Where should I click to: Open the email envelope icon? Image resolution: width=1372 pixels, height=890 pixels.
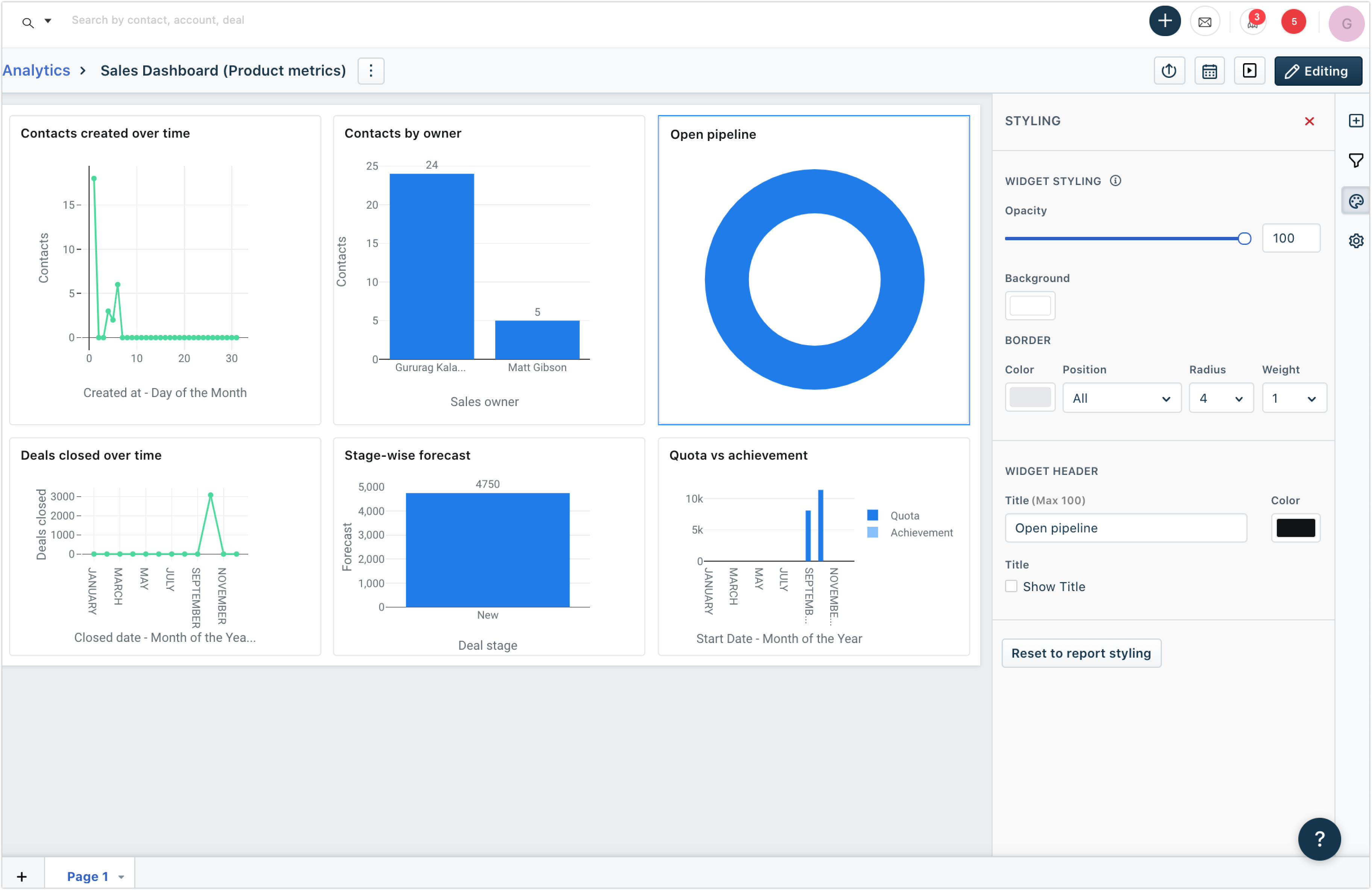pyautogui.click(x=1204, y=23)
